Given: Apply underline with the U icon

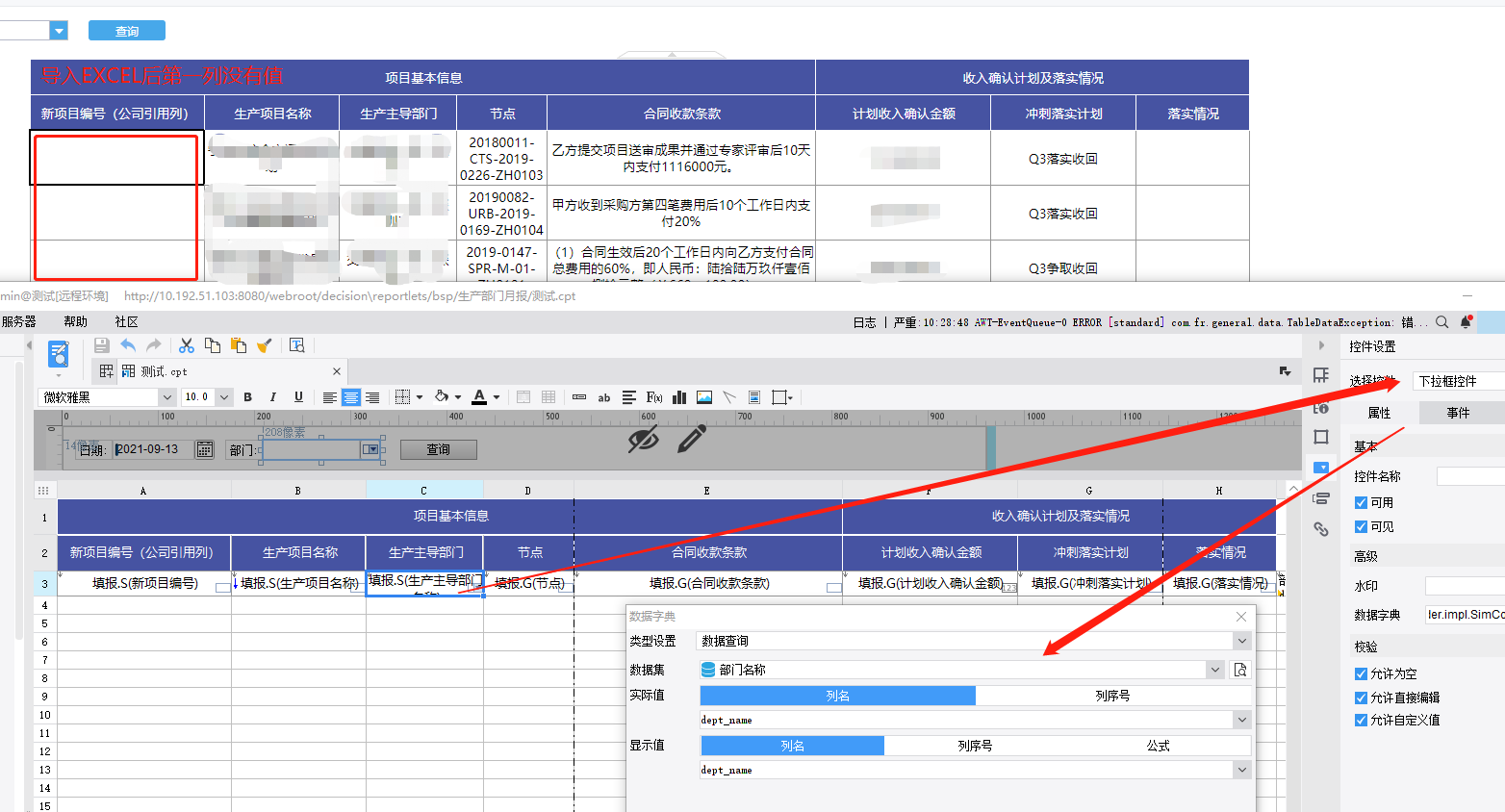Looking at the screenshot, I should 298,397.
